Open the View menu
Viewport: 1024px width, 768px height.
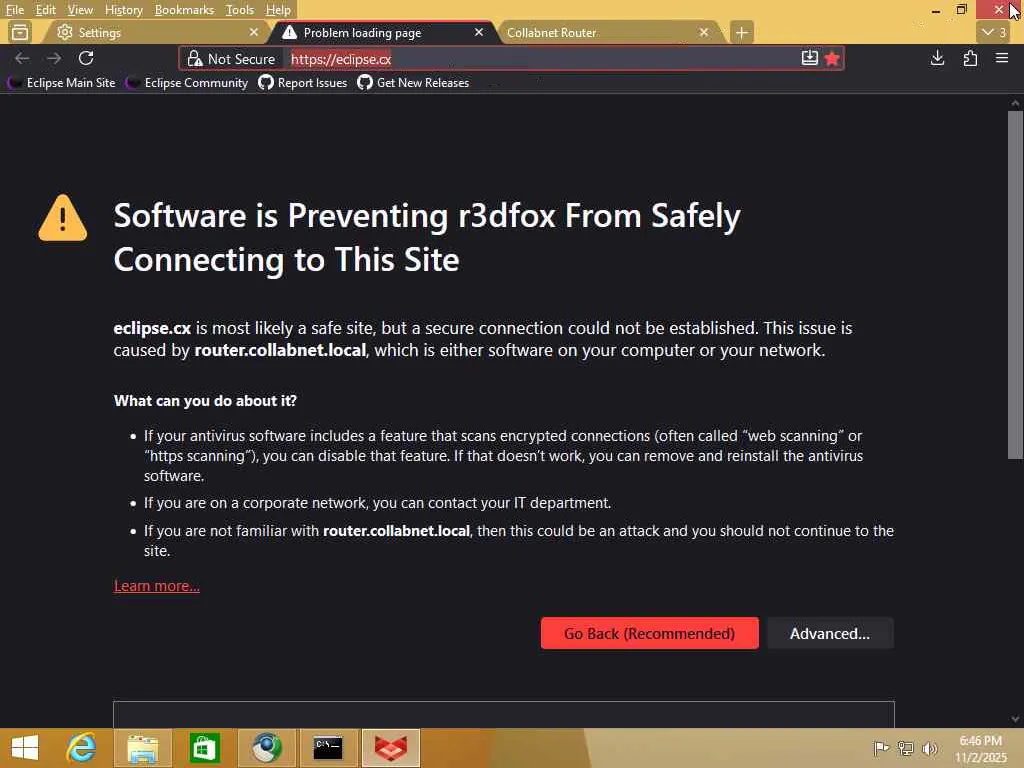pyautogui.click(x=80, y=10)
